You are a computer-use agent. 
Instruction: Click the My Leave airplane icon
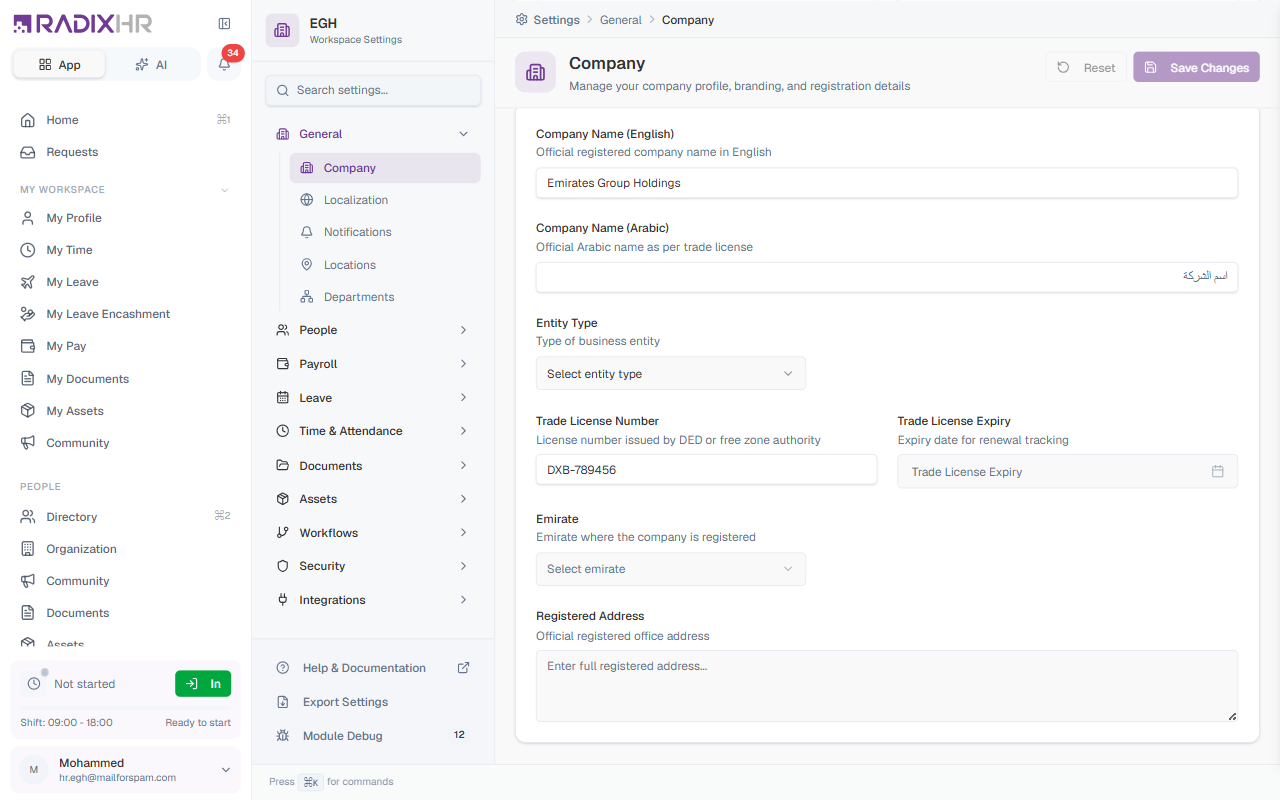28,282
